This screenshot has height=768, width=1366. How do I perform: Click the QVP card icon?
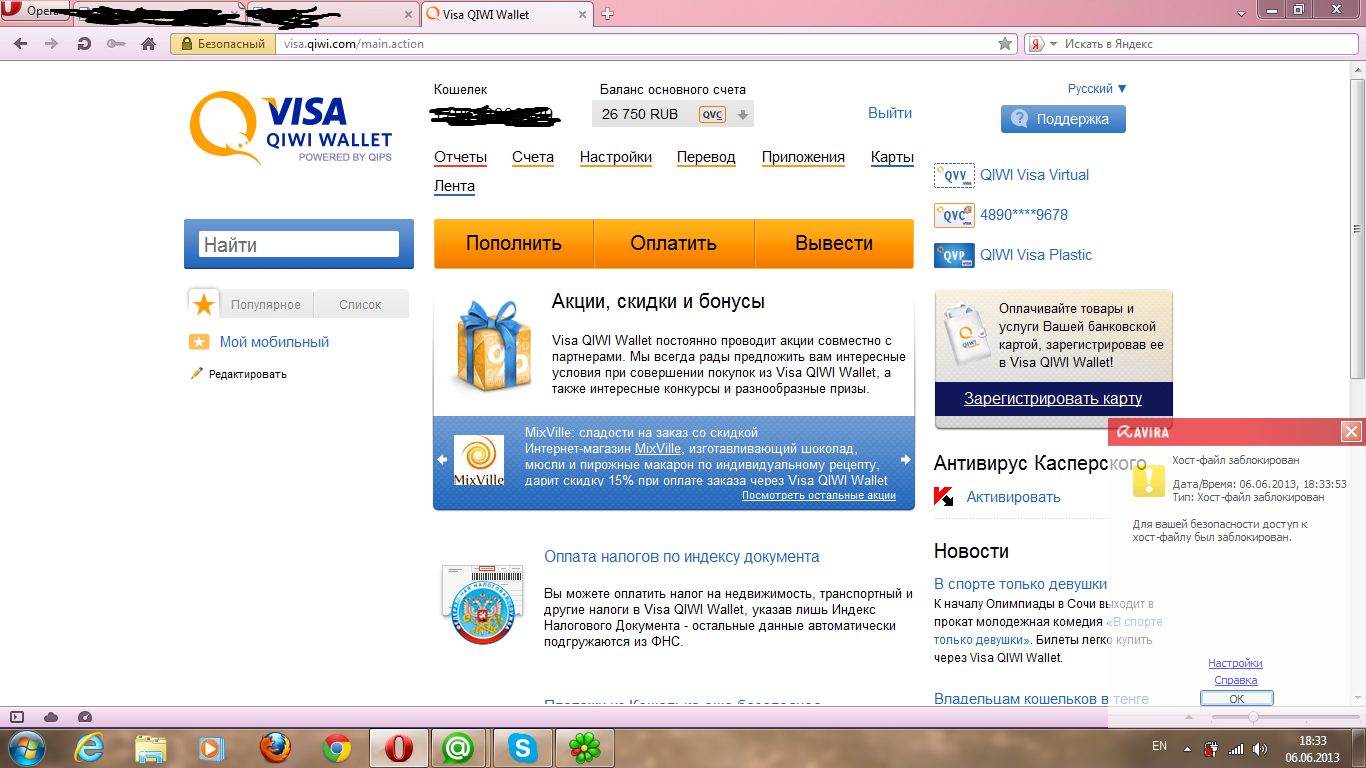coord(954,256)
